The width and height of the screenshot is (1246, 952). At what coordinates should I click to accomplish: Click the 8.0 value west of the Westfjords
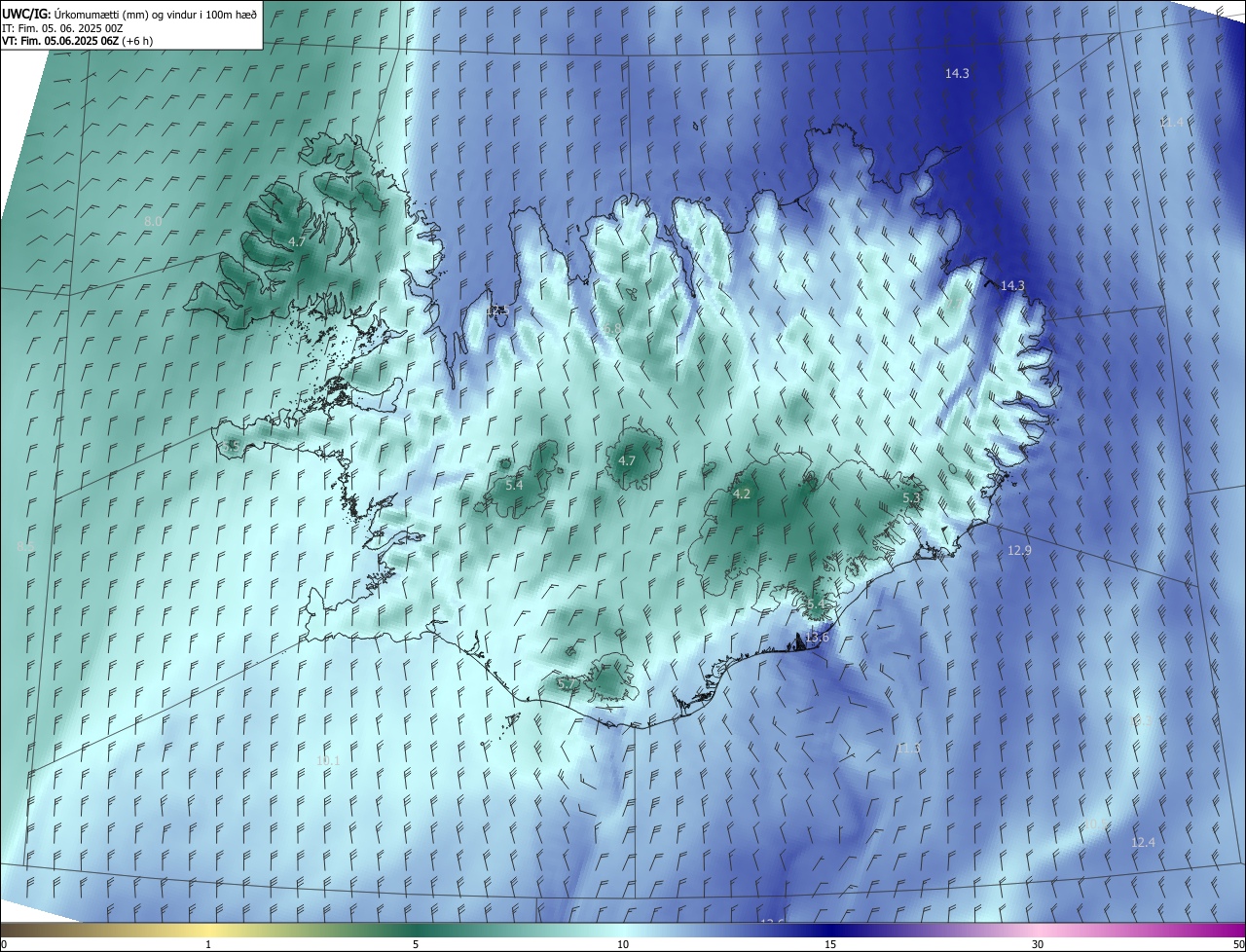pos(153,222)
